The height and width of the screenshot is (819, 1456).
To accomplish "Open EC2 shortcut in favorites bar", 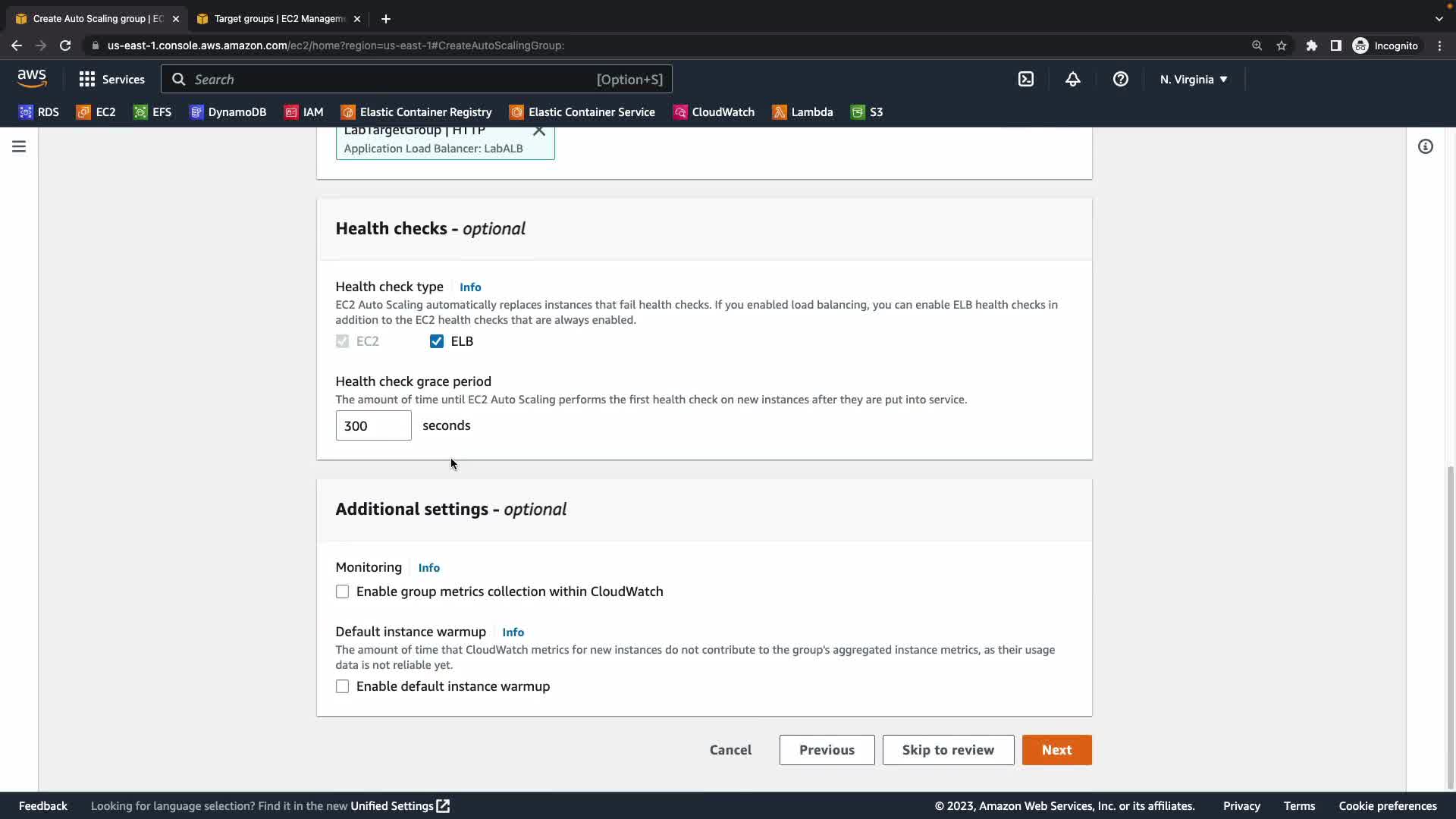I will click(x=96, y=112).
